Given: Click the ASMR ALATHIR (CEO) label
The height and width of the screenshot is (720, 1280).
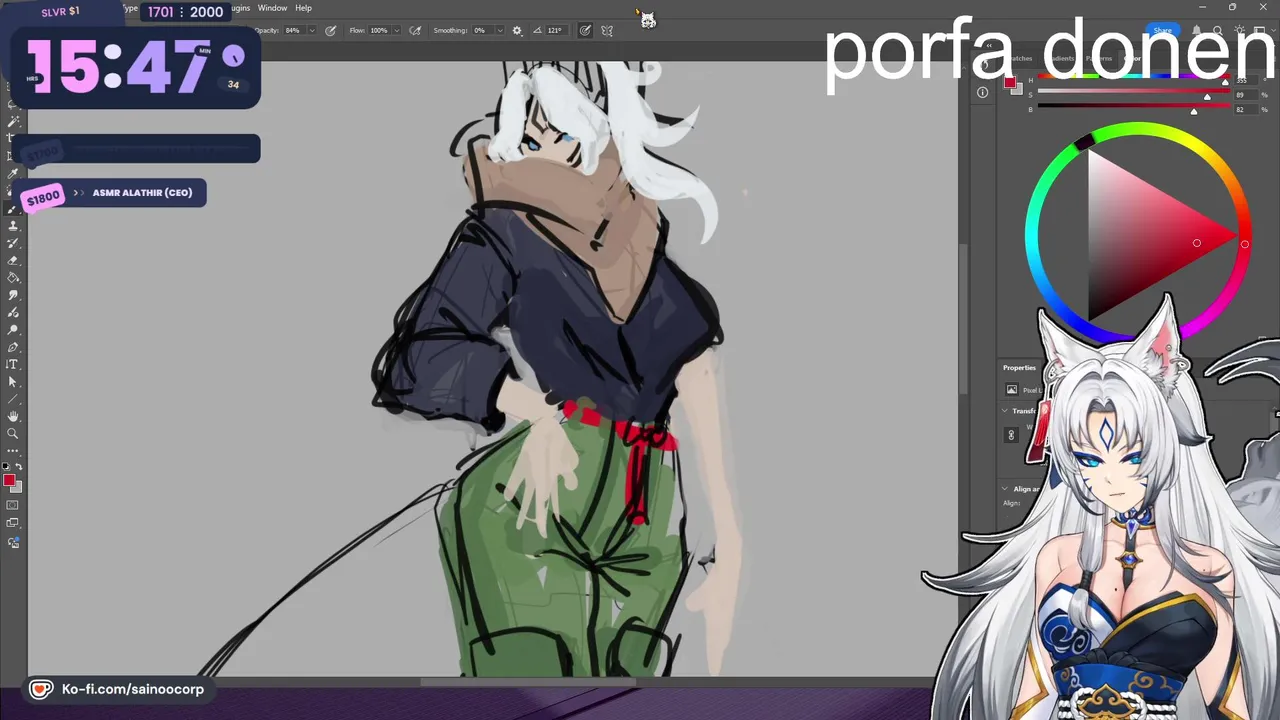Looking at the screenshot, I should (x=142, y=193).
